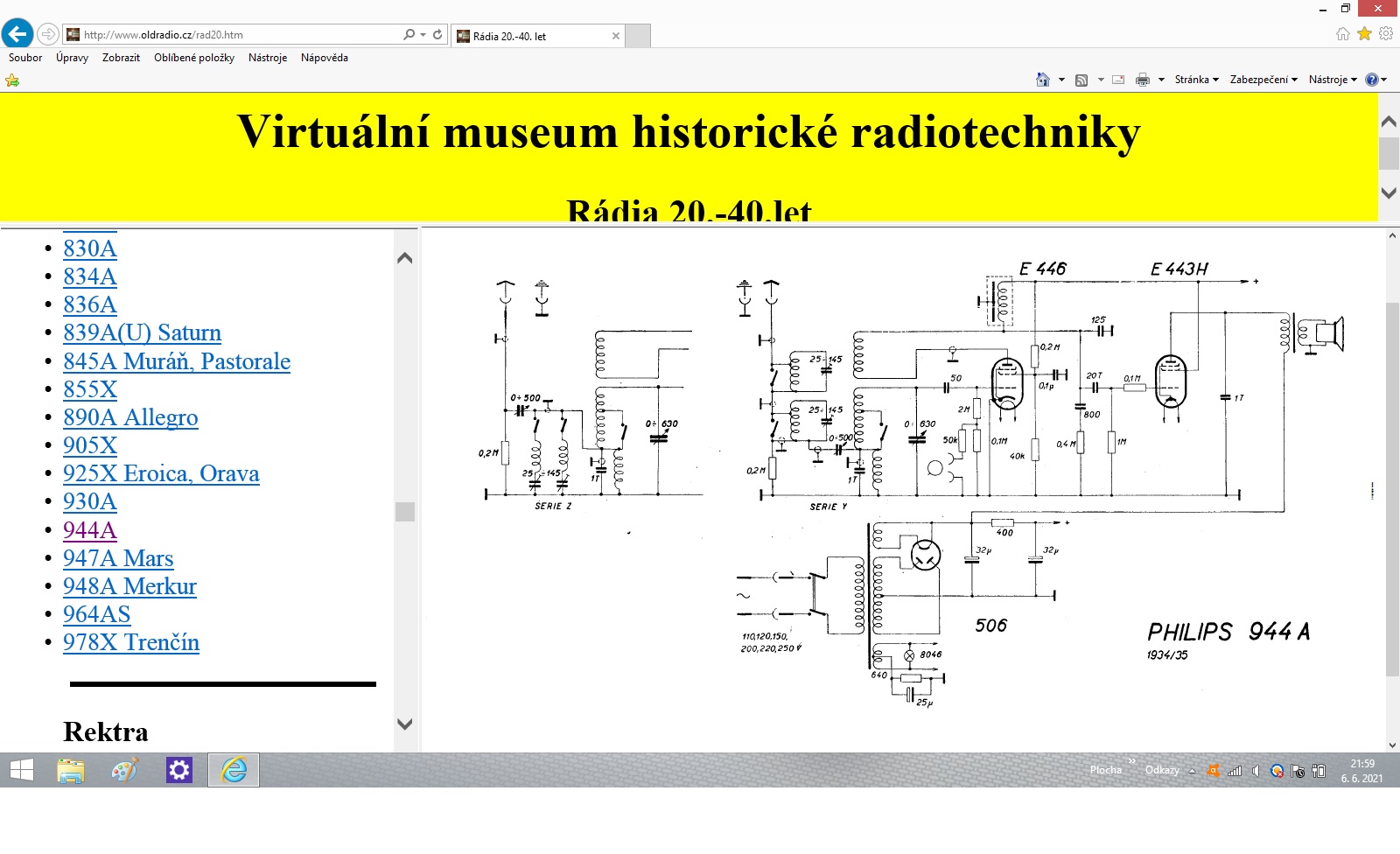Click the browser back arrow button

click(17, 34)
